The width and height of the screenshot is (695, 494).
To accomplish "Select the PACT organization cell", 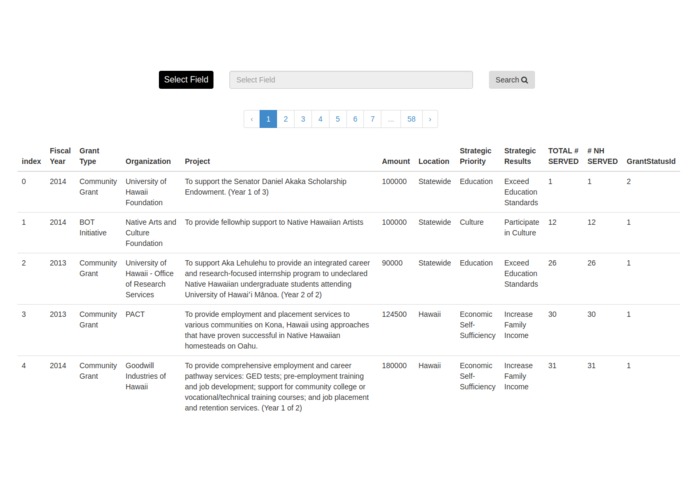I will point(135,314).
